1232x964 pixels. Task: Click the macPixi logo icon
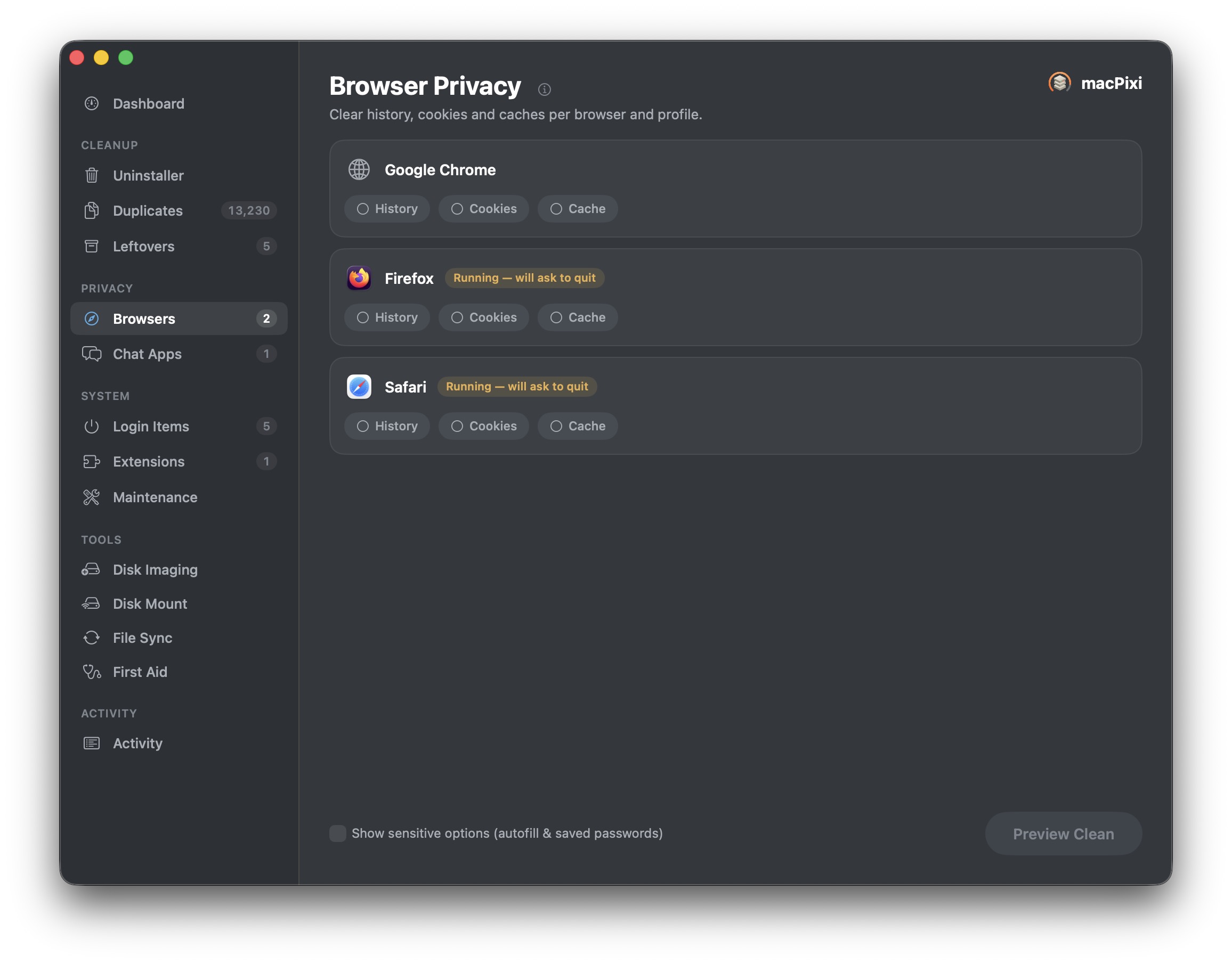pos(1059,83)
